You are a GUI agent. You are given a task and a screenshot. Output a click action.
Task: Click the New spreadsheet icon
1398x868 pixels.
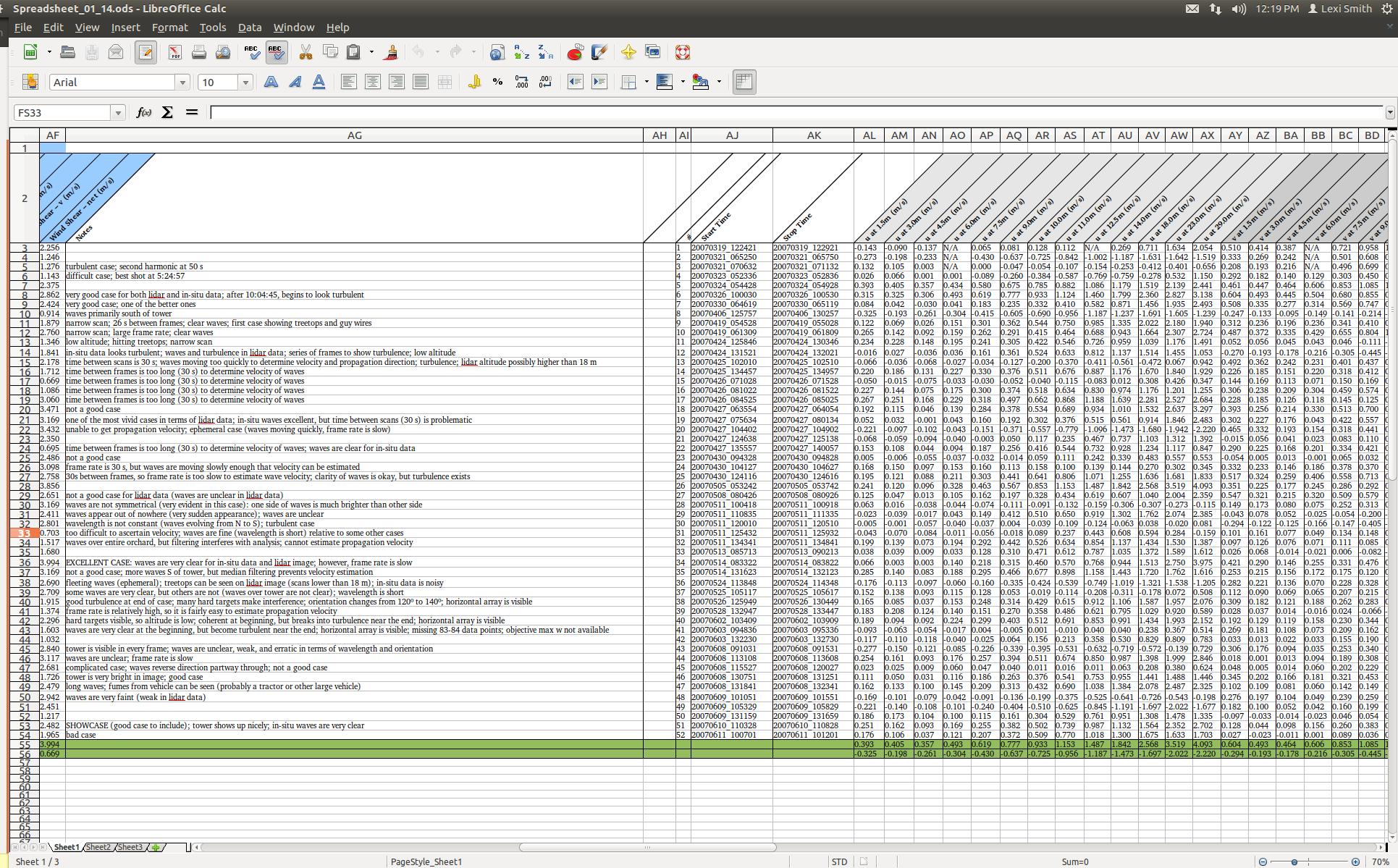30,52
